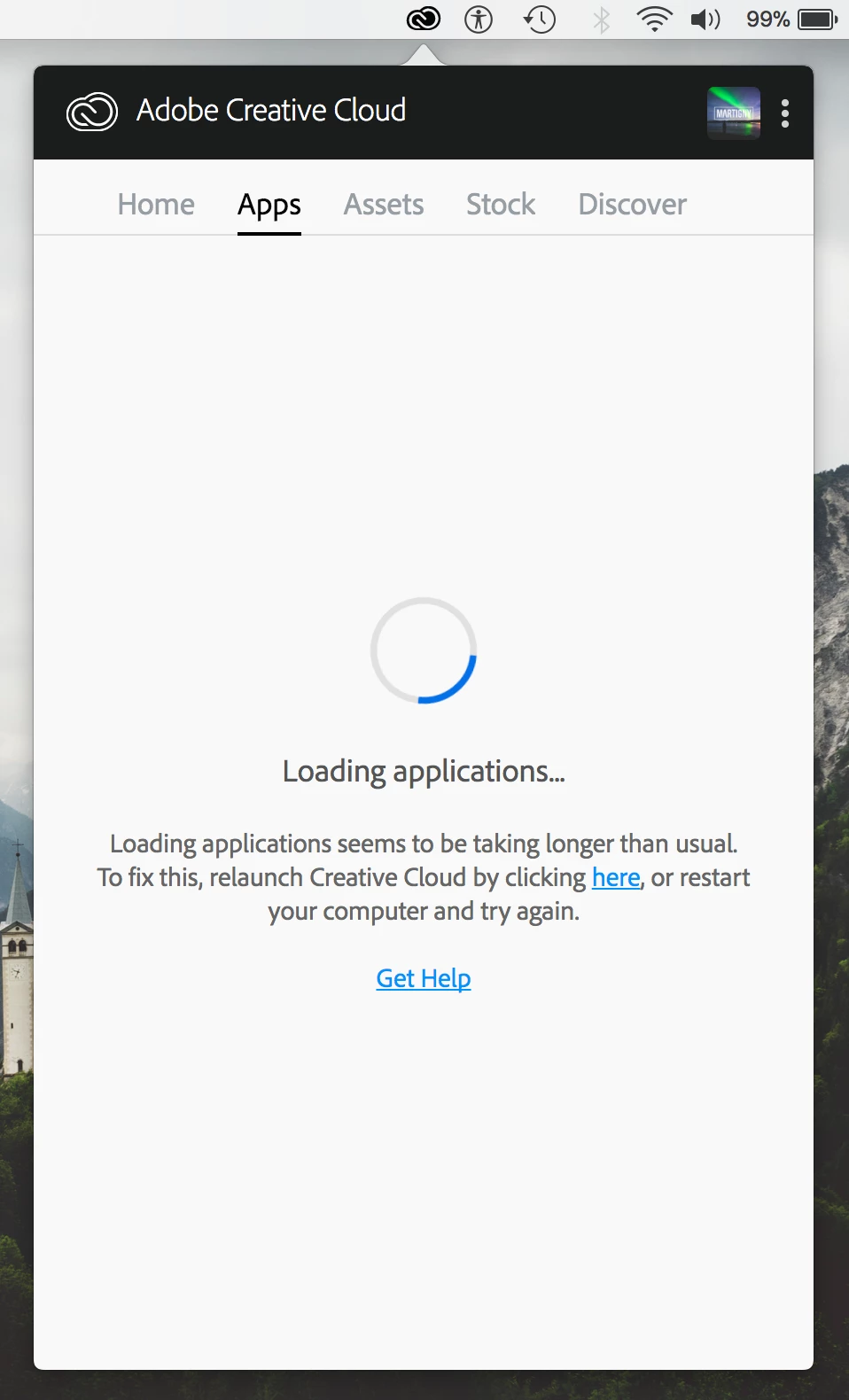
Task: Open the Stock tab
Action: point(501,204)
